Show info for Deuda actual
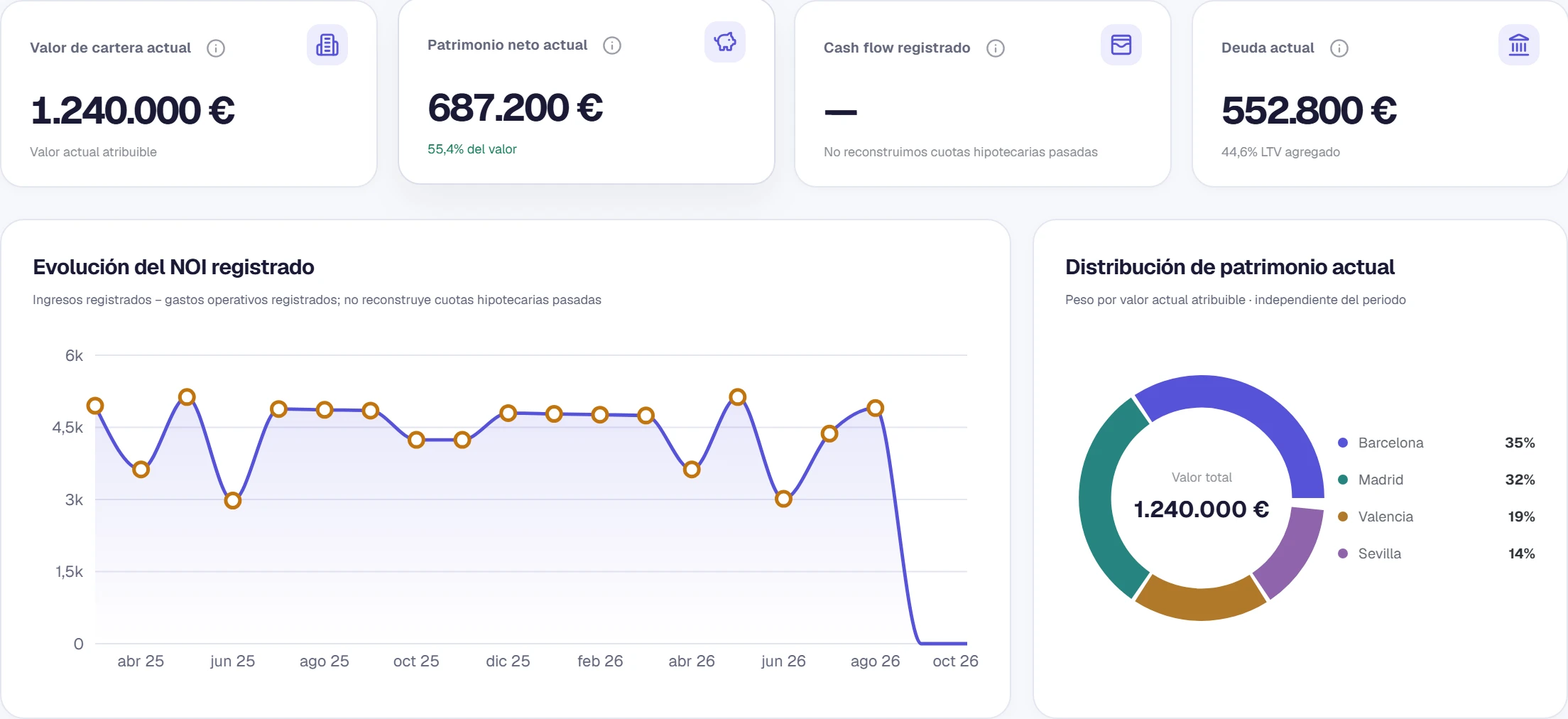Image resolution: width=1568 pixels, height=719 pixels. (1339, 48)
